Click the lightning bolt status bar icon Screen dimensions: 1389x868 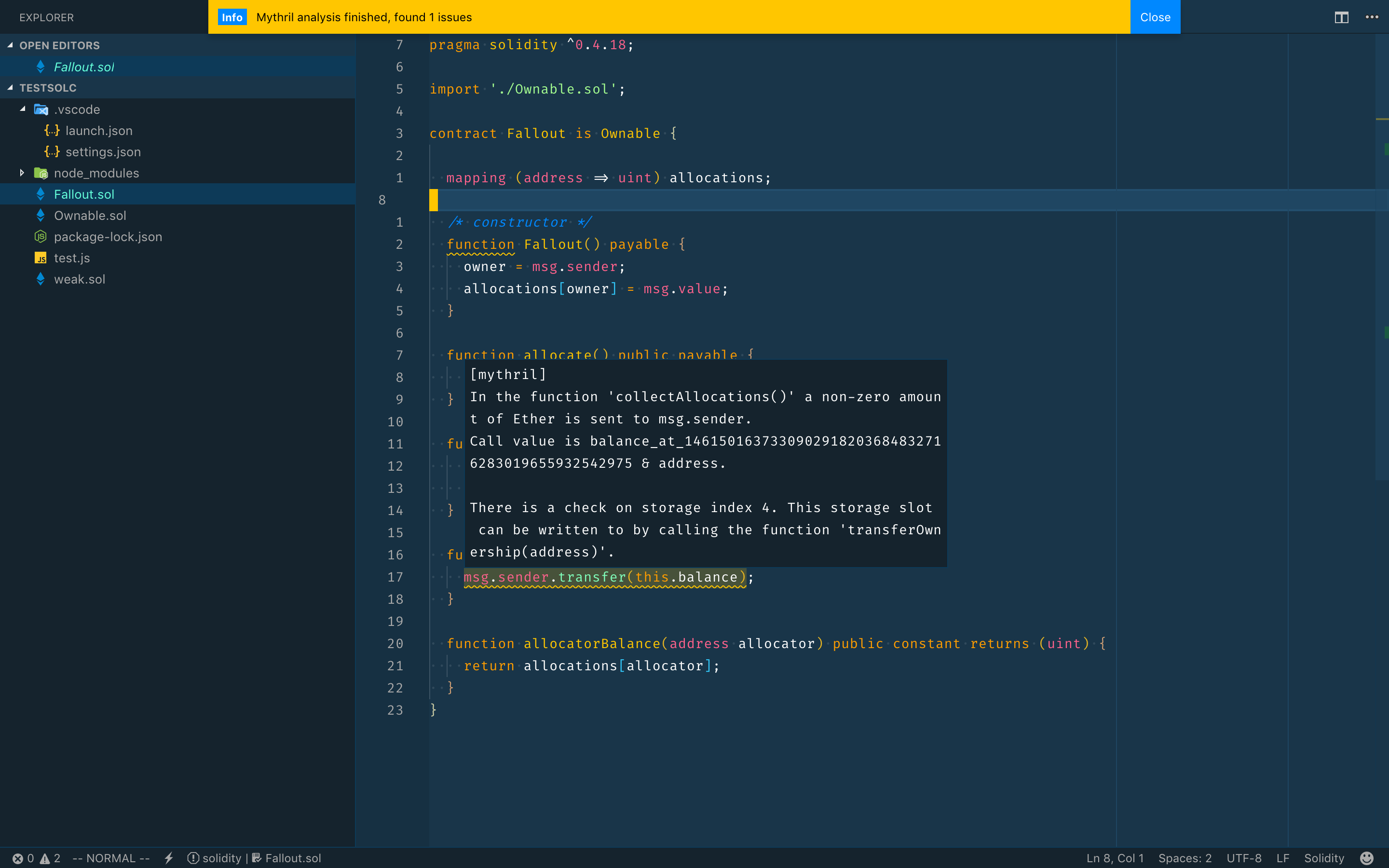pos(169,858)
